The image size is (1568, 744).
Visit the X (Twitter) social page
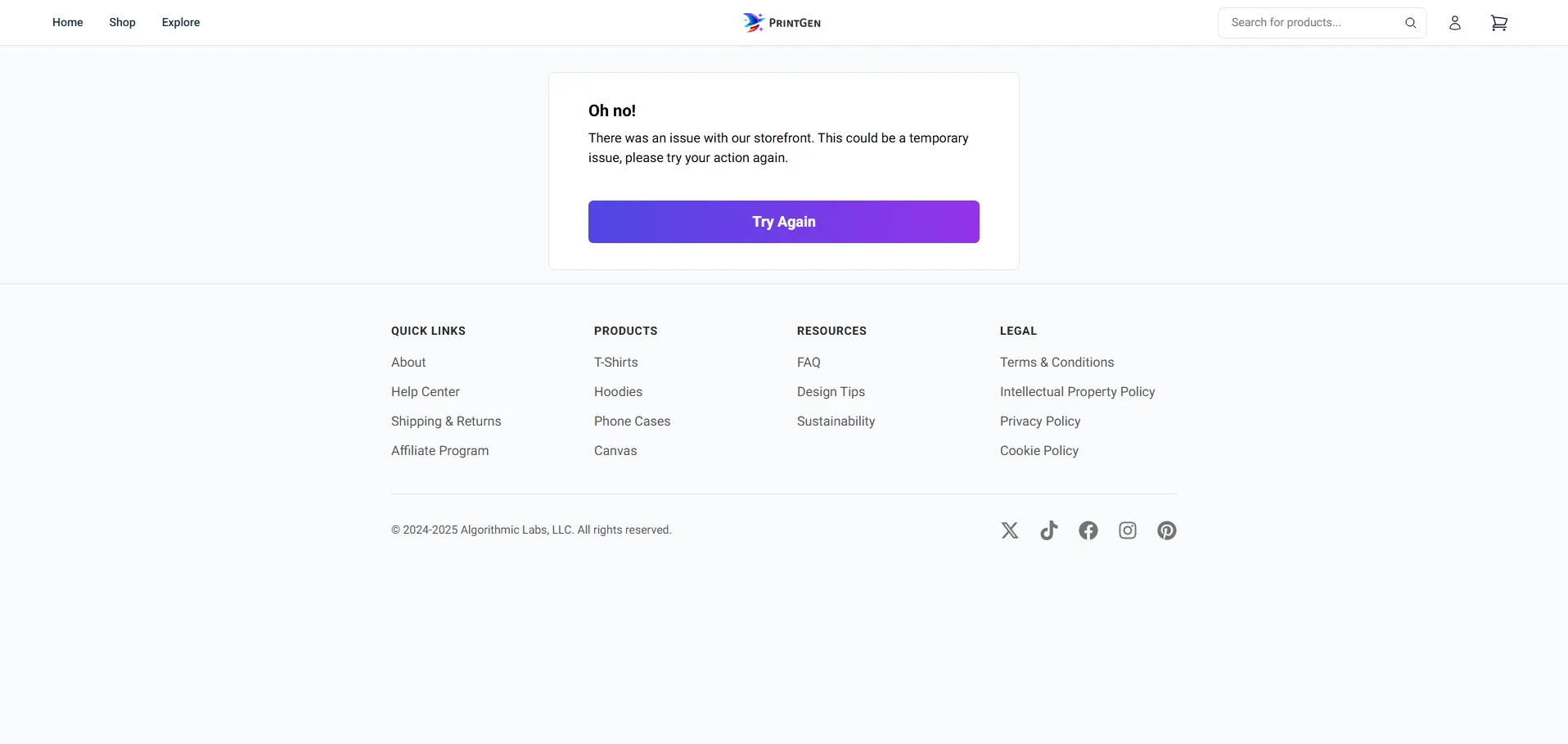(x=1009, y=530)
